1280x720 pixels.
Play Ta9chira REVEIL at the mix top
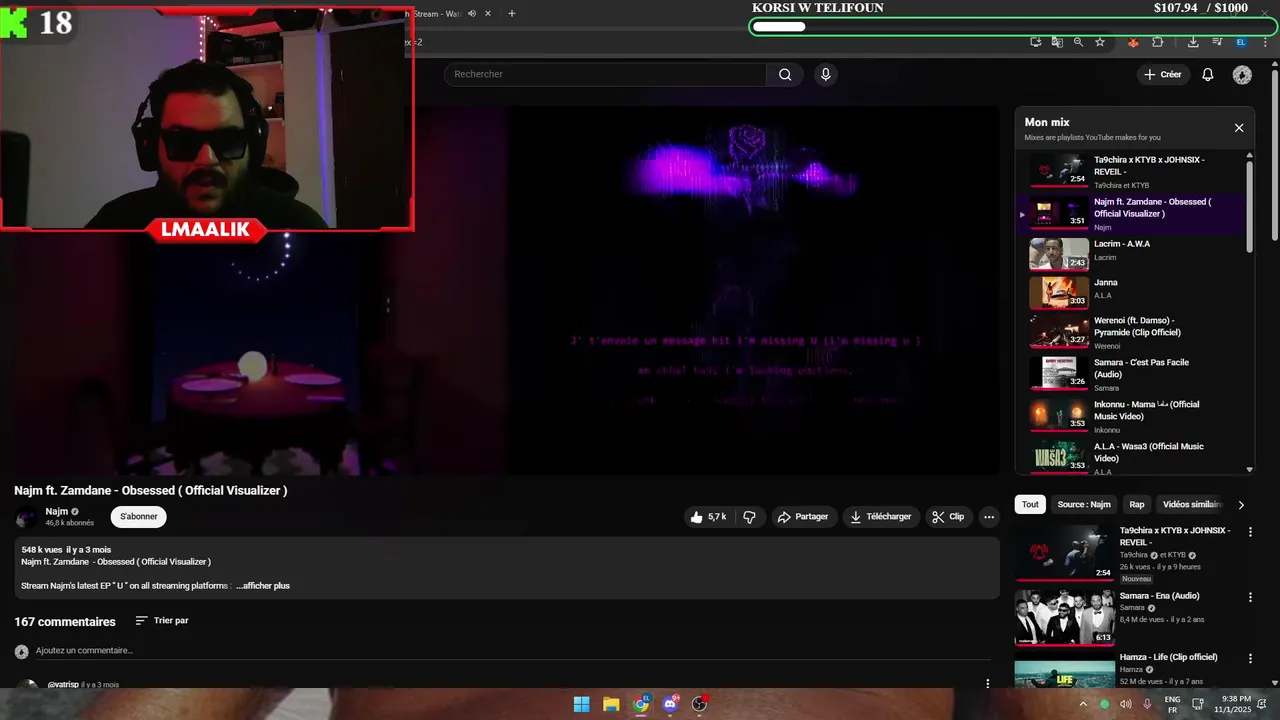tap(1130, 170)
